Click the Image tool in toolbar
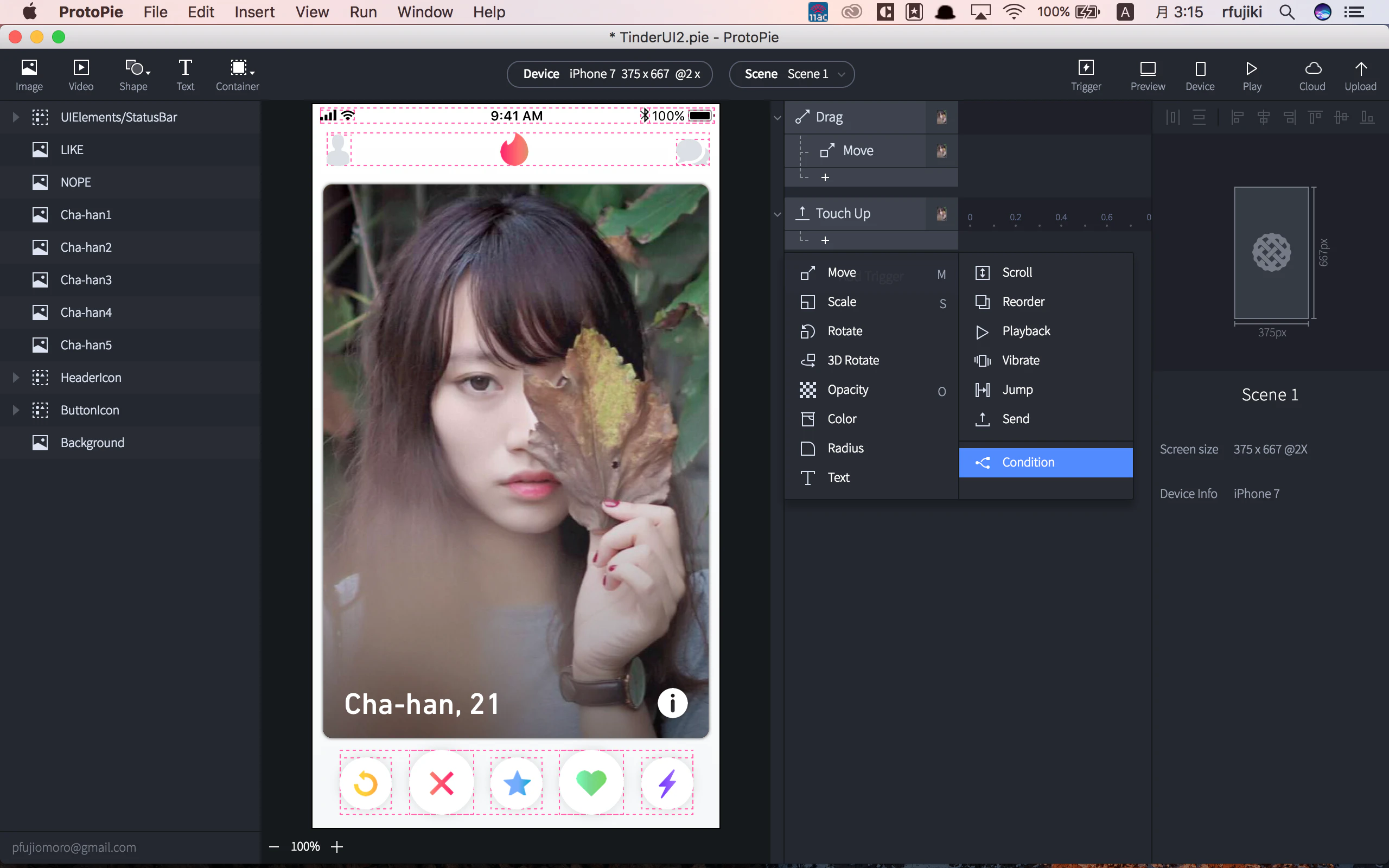This screenshot has width=1389, height=868. [29, 75]
